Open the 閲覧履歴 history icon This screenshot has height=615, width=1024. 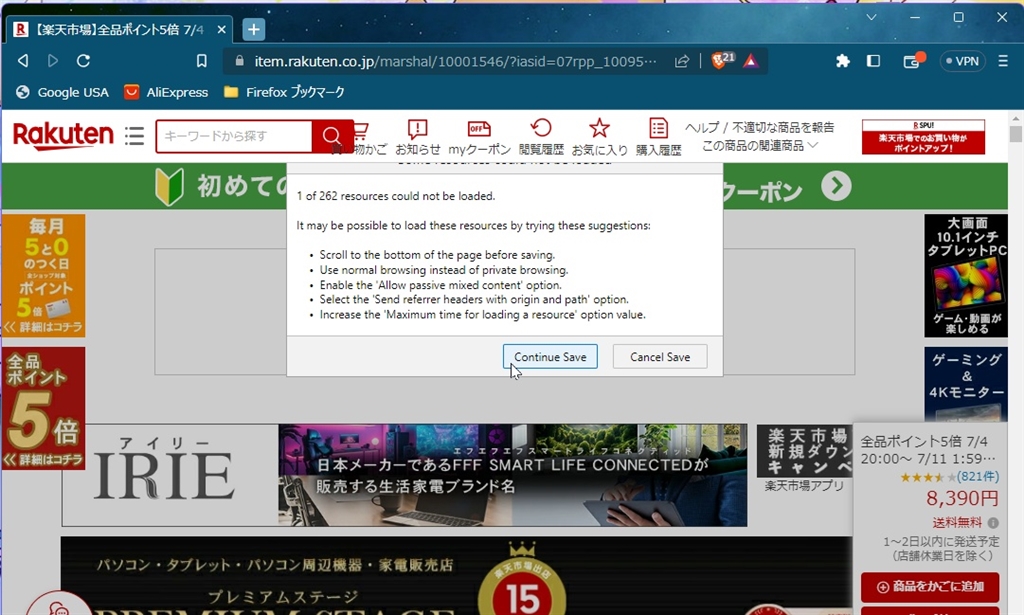(541, 137)
